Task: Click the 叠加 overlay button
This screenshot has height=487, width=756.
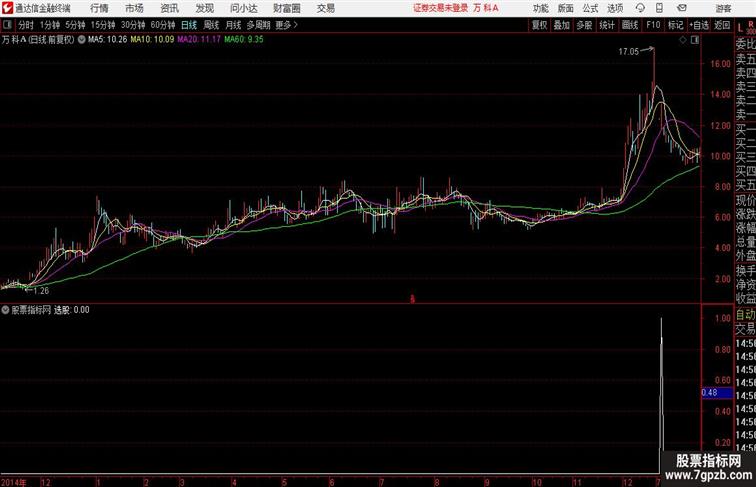Action: [562, 25]
